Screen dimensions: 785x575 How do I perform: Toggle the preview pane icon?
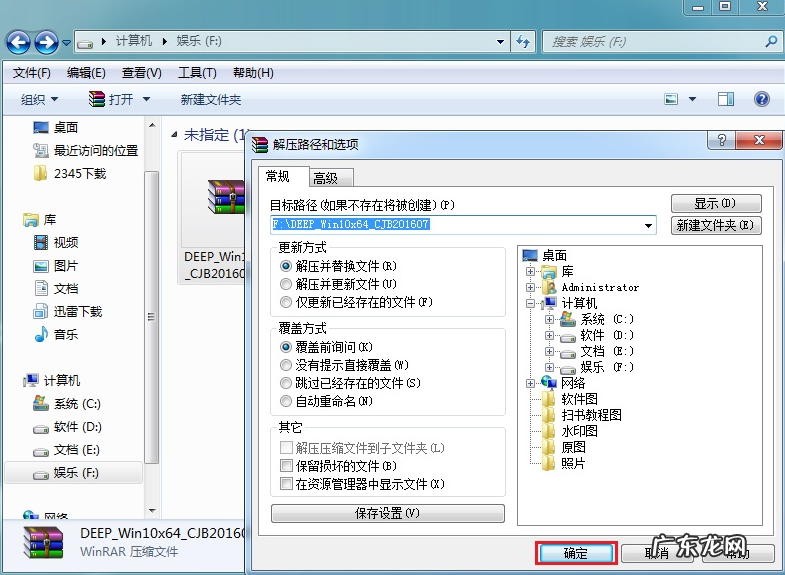tap(726, 99)
